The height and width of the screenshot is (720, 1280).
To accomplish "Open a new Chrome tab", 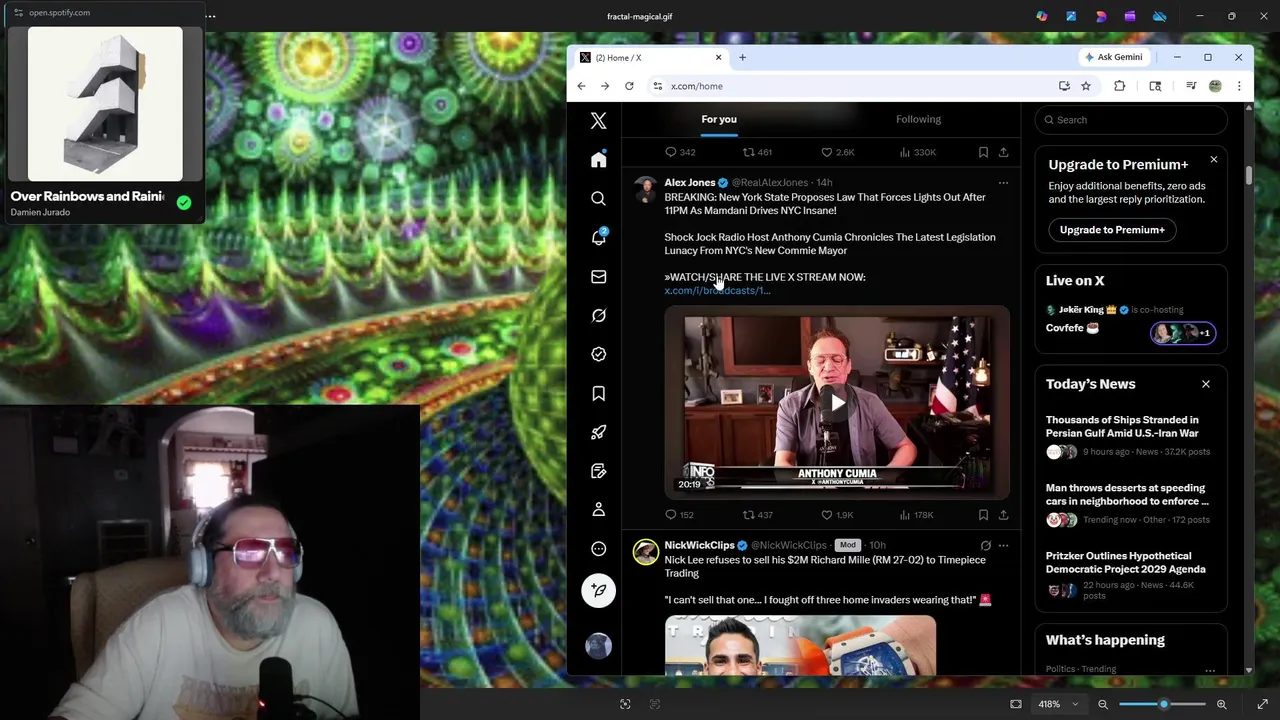I will [742, 57].
